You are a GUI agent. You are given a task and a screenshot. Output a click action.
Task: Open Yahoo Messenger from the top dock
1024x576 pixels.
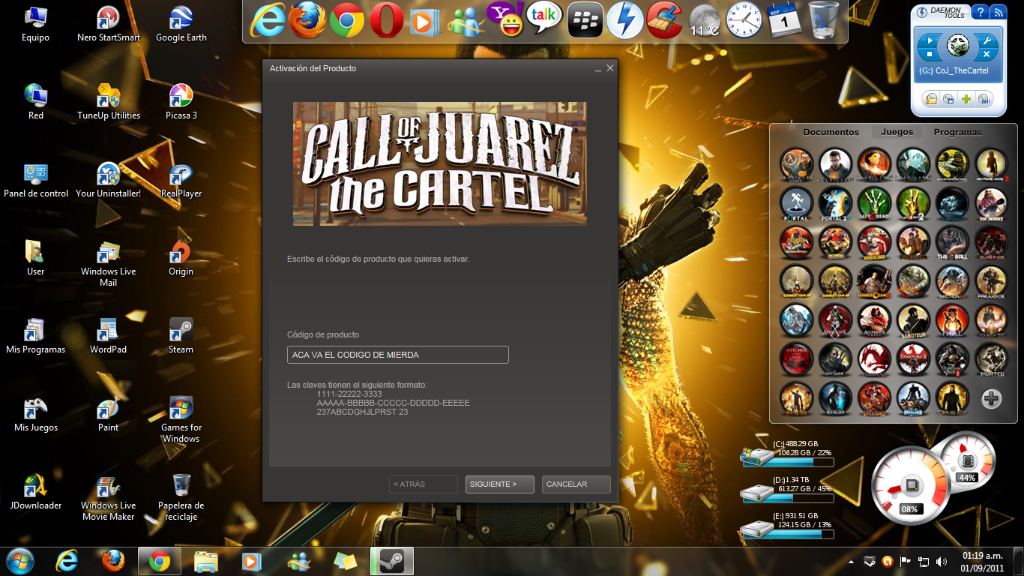click(505, 20)
